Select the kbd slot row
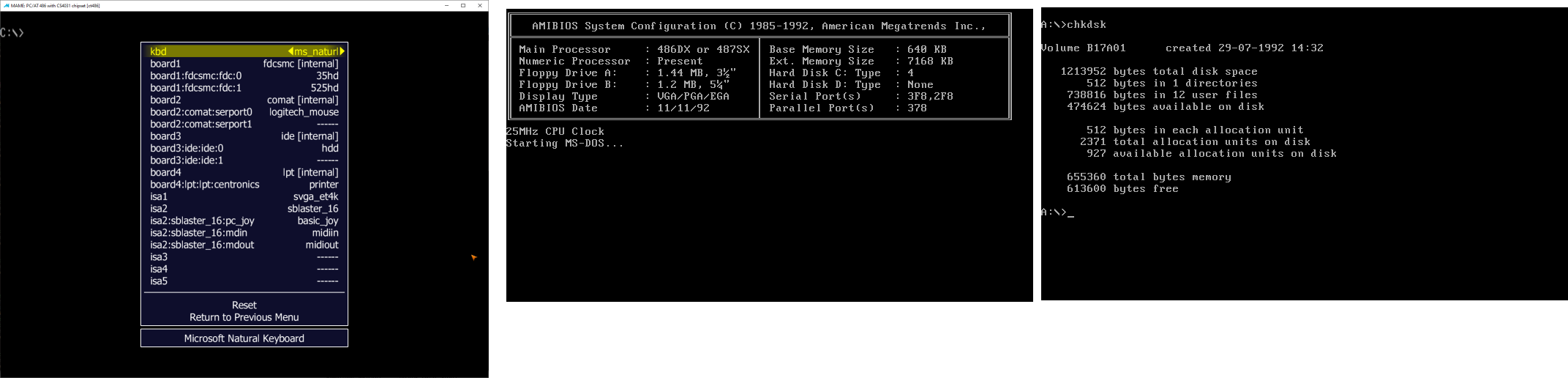Viewport: 1568px width, 378px height. pos(244,51)
